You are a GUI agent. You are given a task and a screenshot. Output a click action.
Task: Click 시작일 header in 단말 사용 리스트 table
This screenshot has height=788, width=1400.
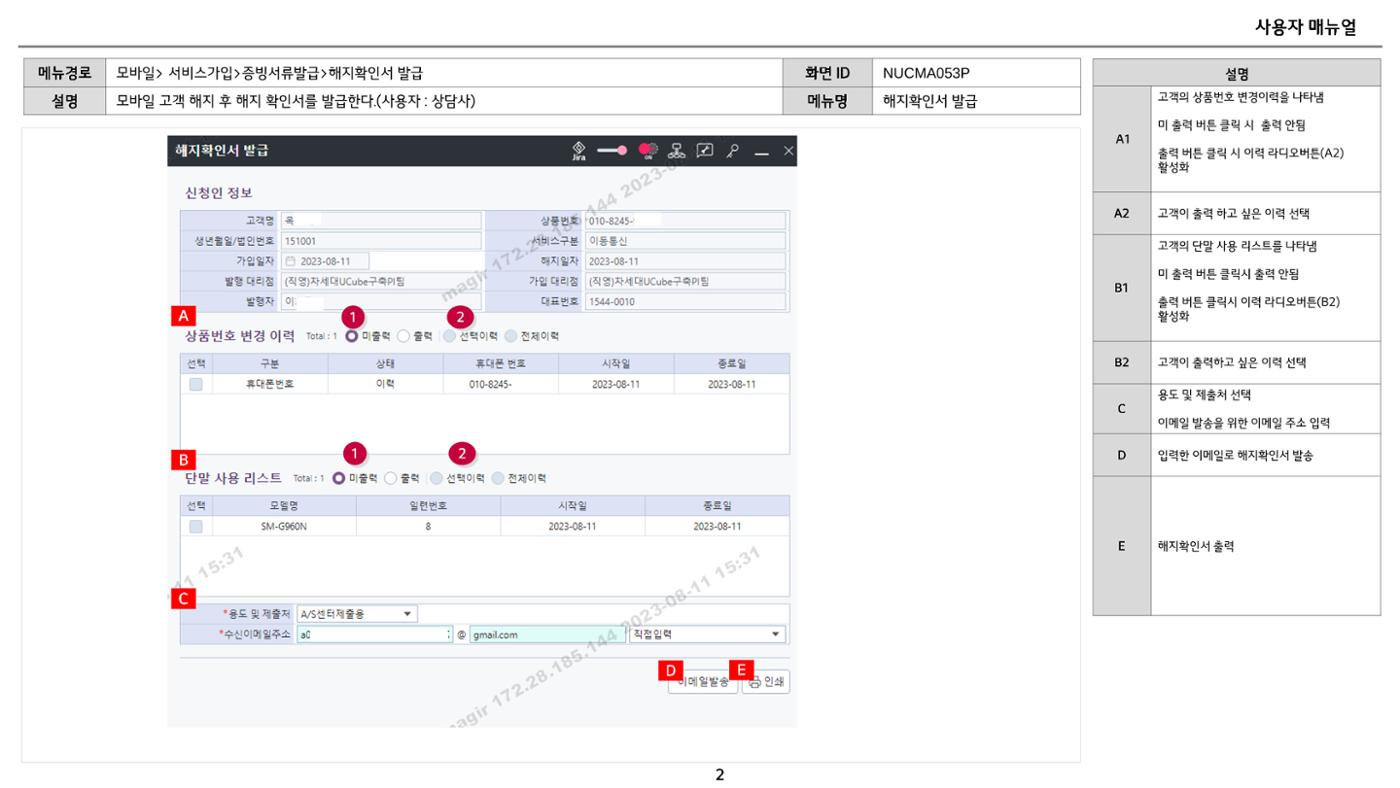(573, 506)
